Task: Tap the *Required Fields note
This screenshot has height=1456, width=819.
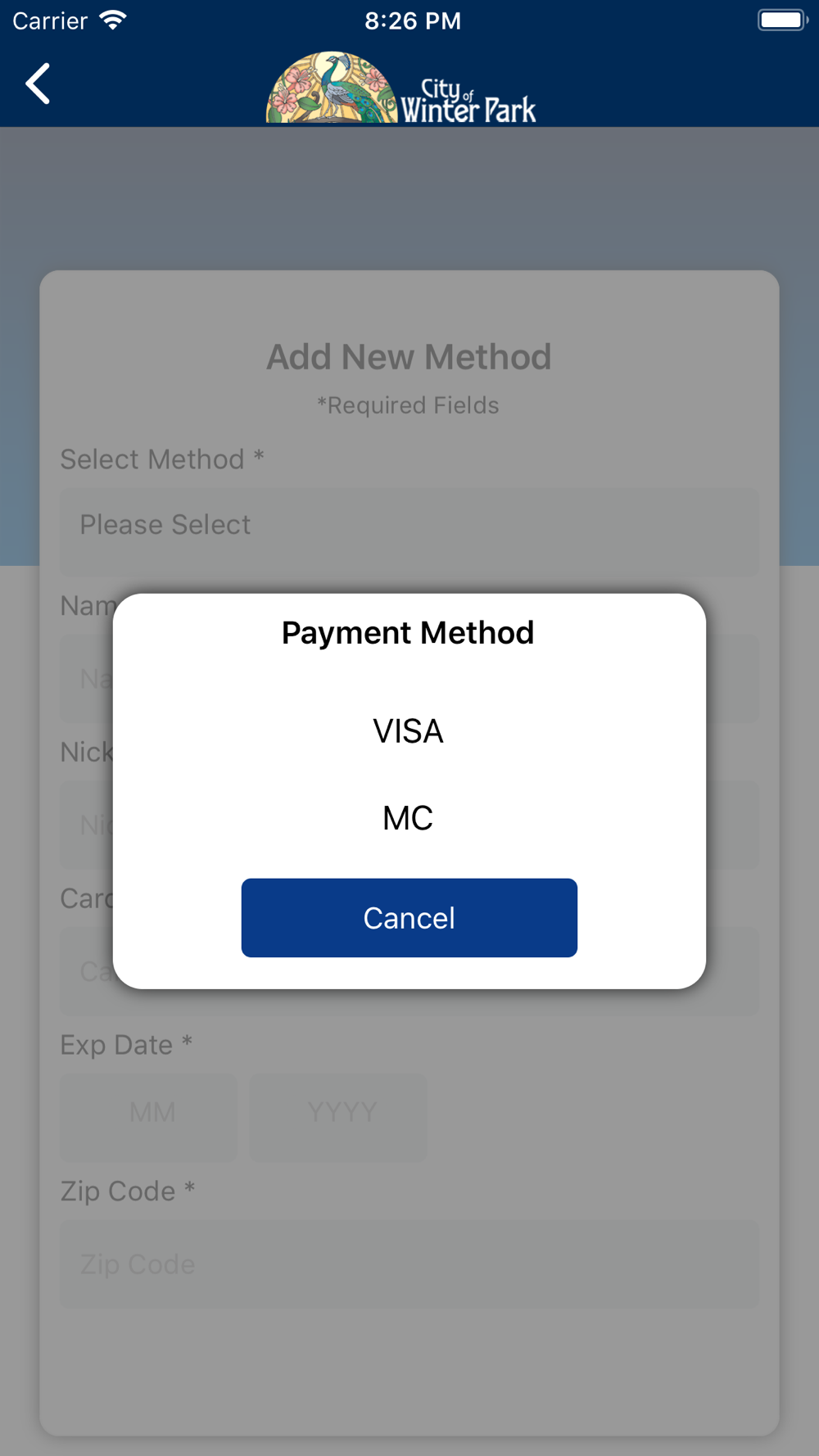Action: [408, 405]
